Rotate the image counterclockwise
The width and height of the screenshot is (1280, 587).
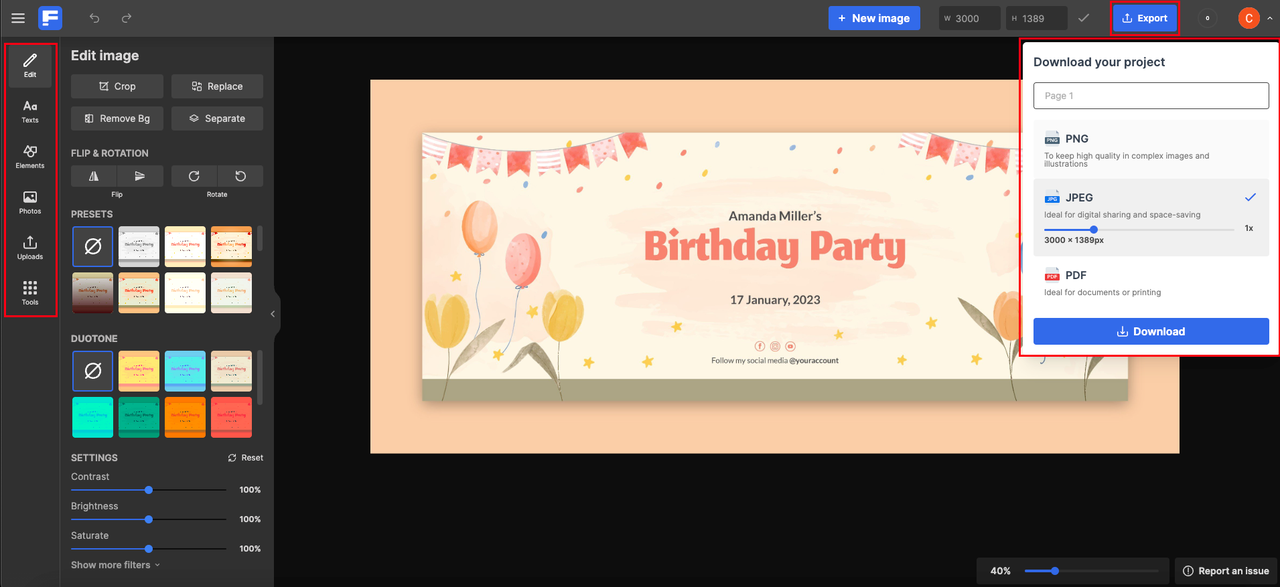coord(240,176)
